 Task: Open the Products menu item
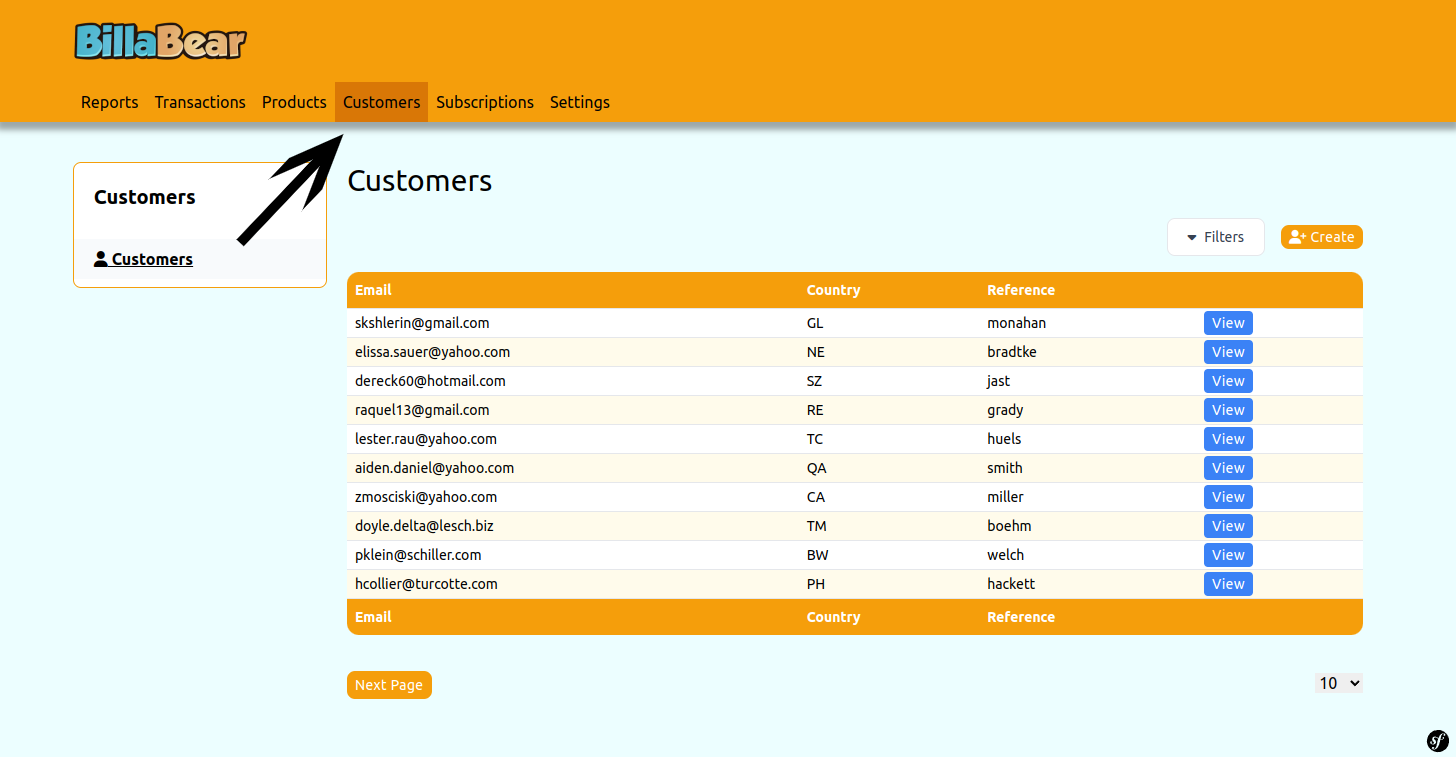tap(294, 102)
